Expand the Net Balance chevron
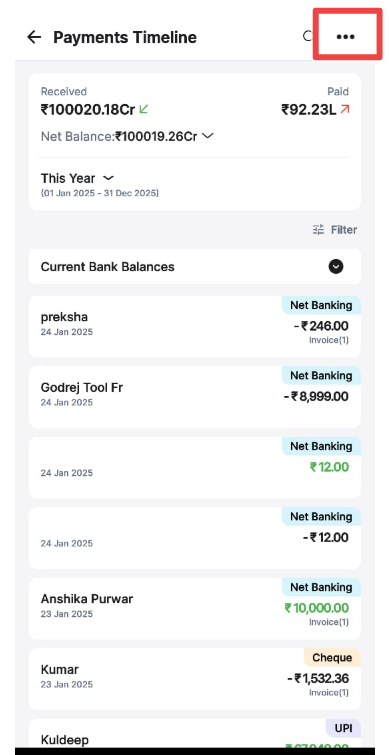Image resolution: width=389 pixels, height=755 pixels. (207, 137)
